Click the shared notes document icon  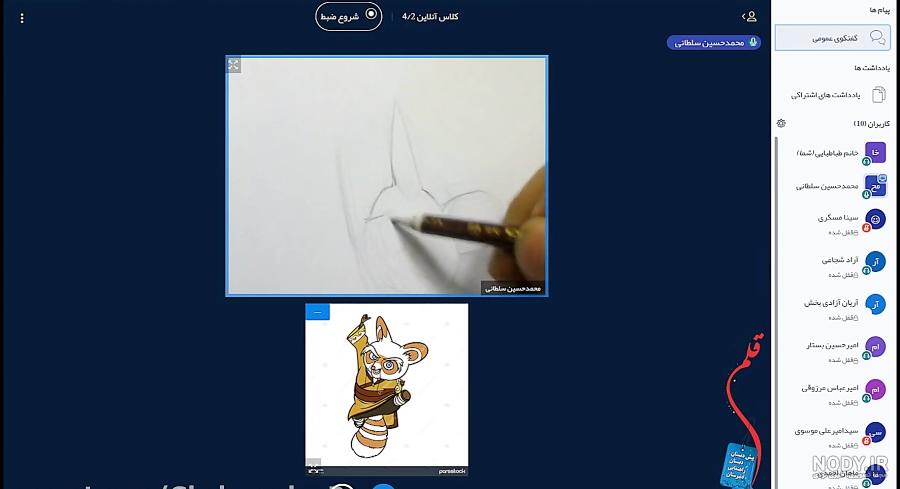[878, 95]
